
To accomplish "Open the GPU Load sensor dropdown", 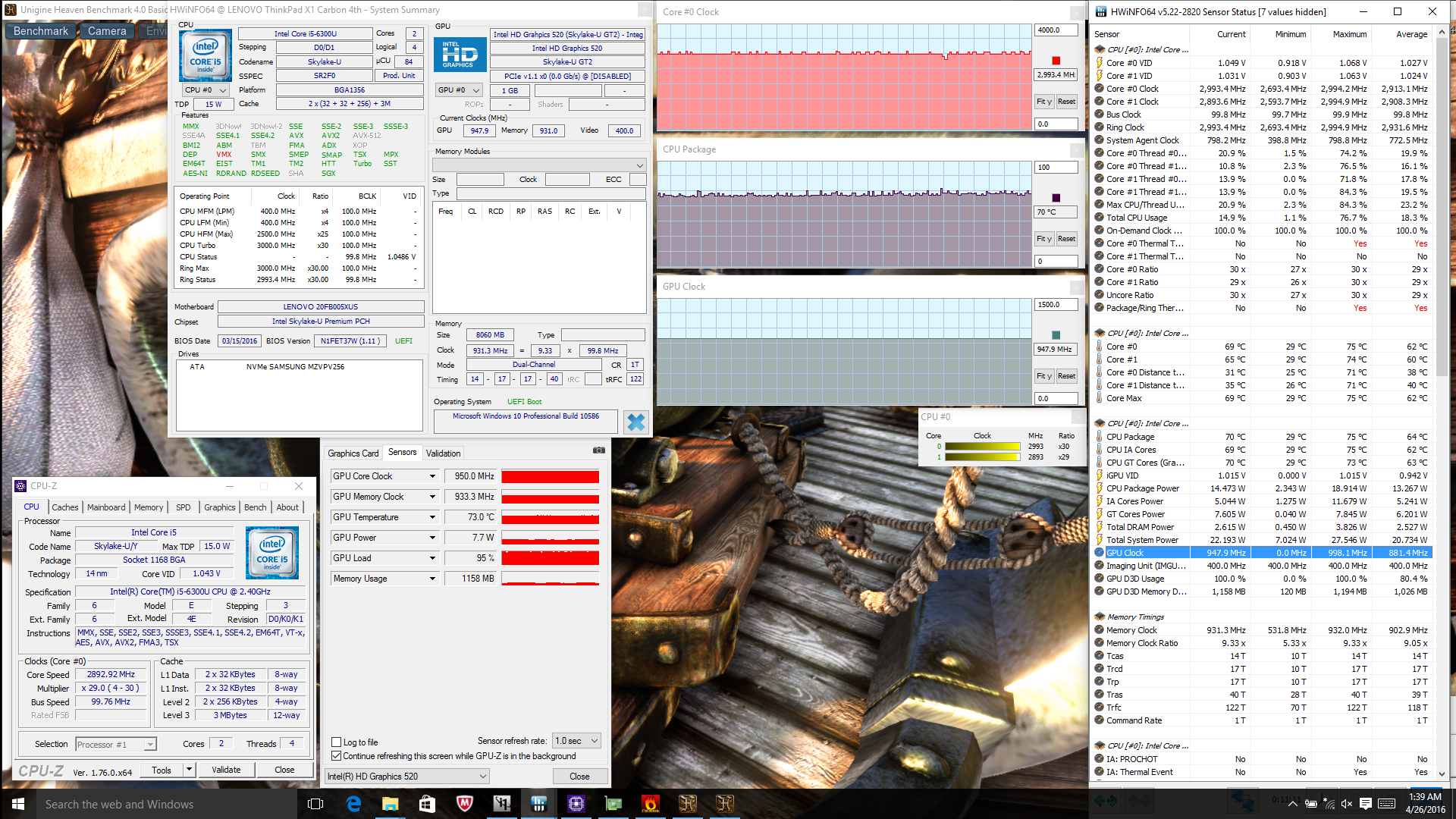I will coord(433,558).
